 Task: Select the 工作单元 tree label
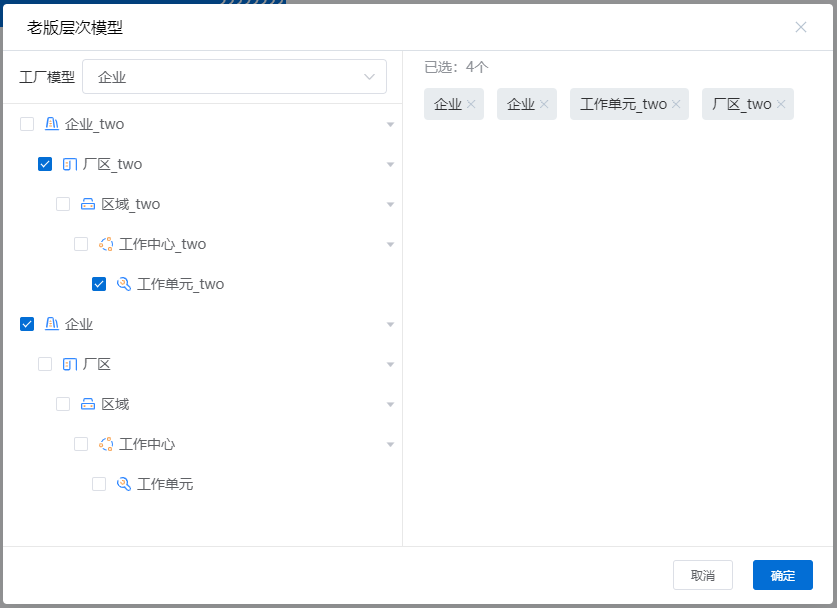tap(165, 484)
